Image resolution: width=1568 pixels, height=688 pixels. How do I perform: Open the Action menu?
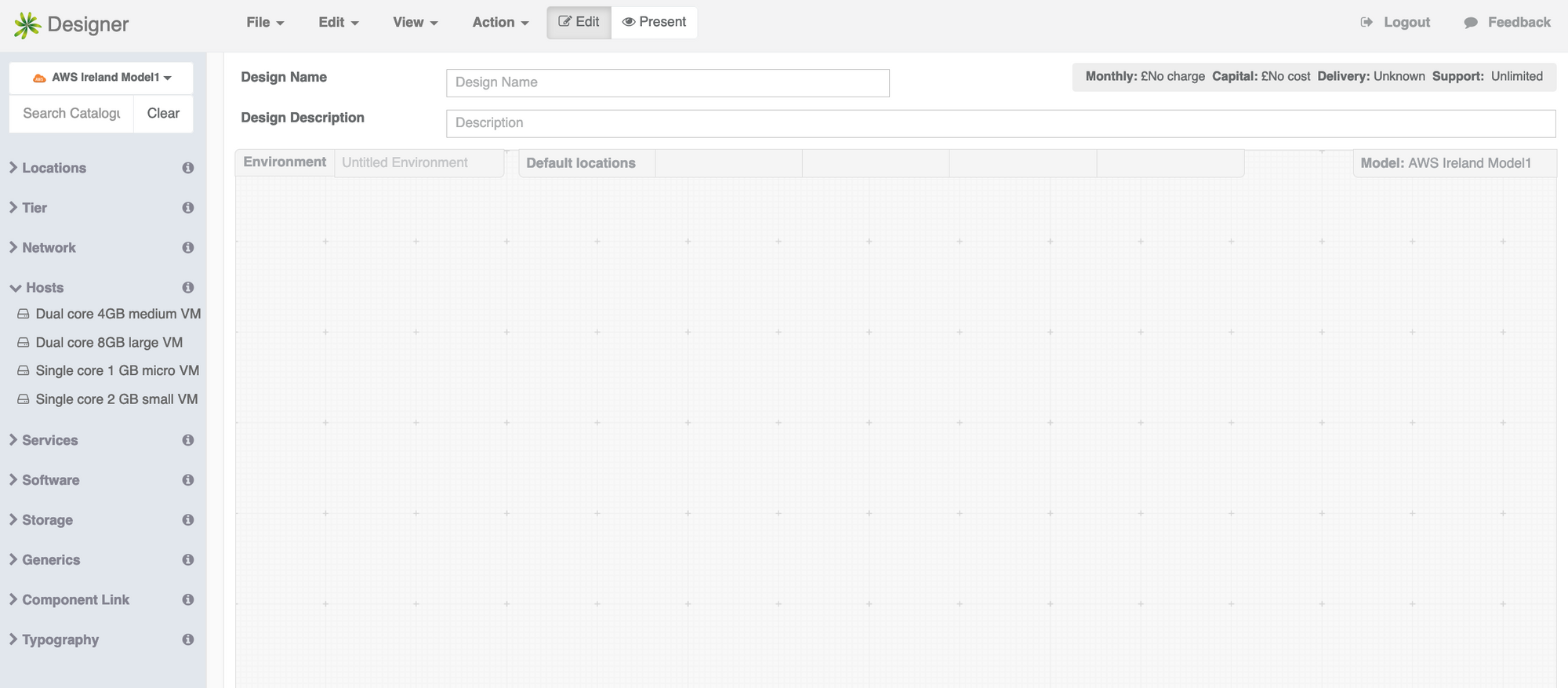[x=499, y=23]
